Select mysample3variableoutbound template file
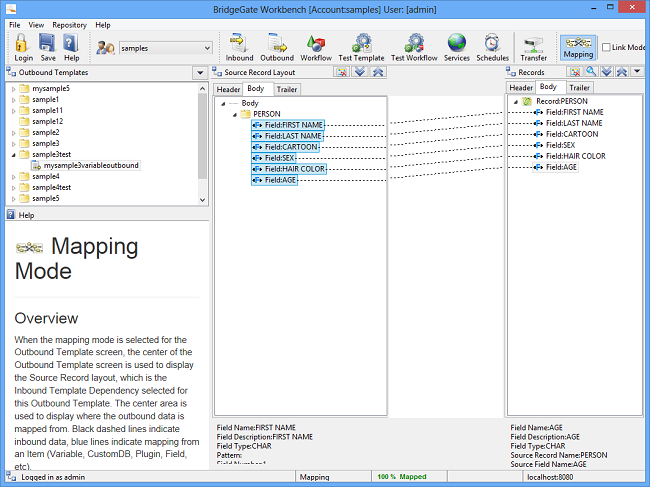650x487 pixels. (x=86, y=165)
